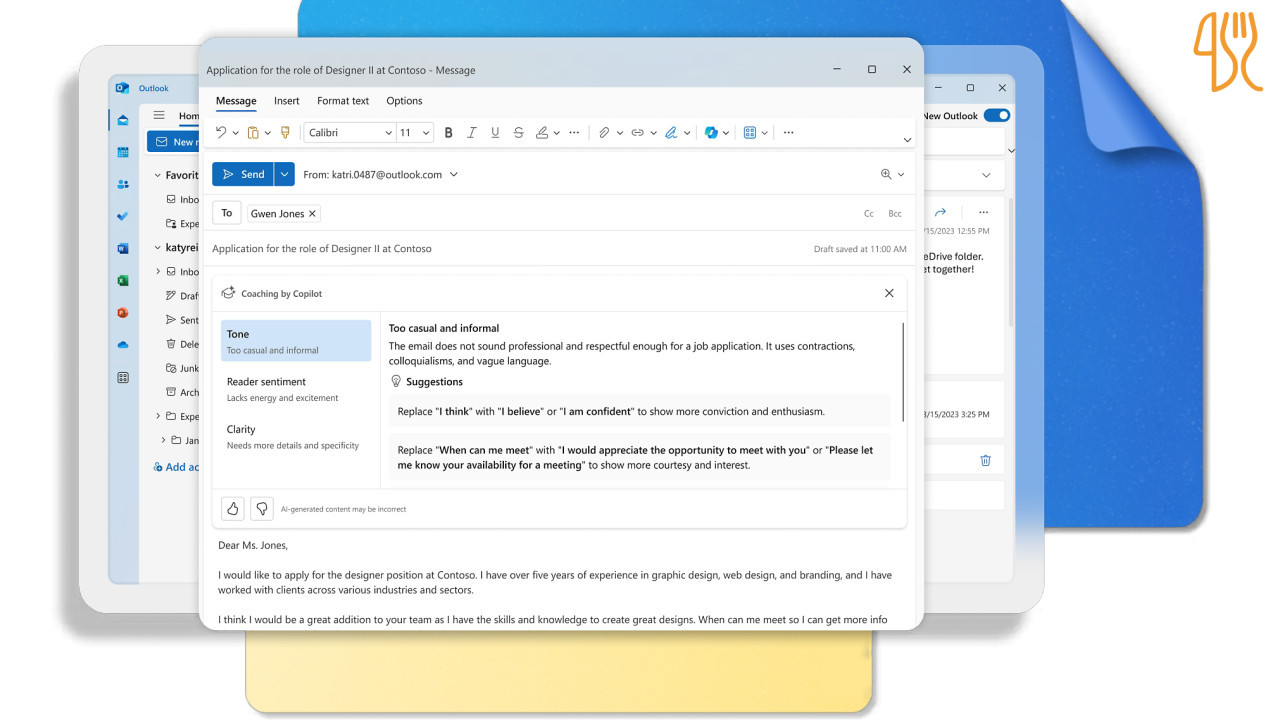Viewport: 1280px width, 720px height.
Task: Show the Bcc field
Action: tap(895, 214)
